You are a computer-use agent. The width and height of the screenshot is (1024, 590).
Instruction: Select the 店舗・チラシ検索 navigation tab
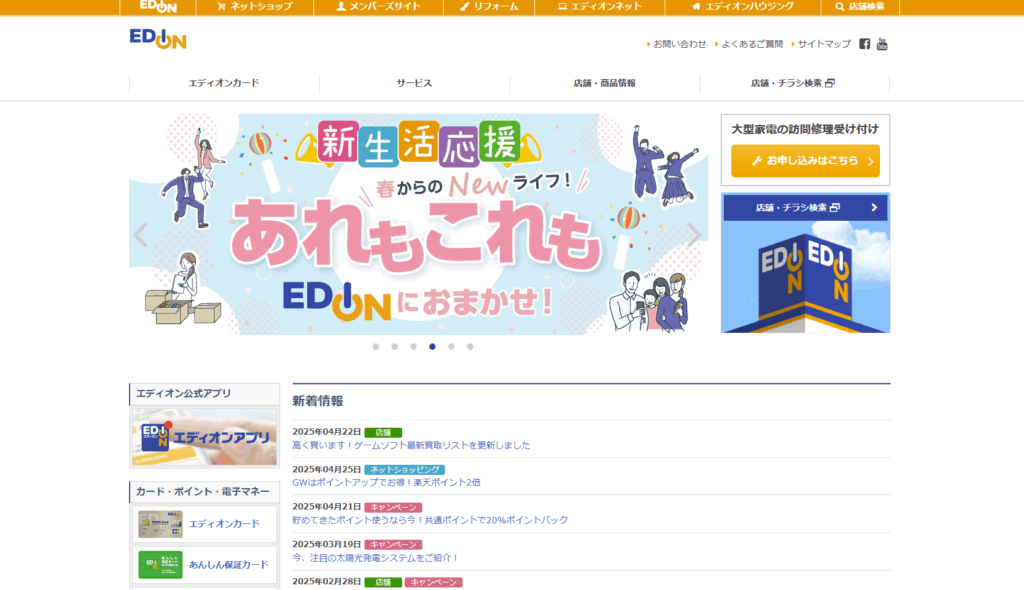point(794,83)
